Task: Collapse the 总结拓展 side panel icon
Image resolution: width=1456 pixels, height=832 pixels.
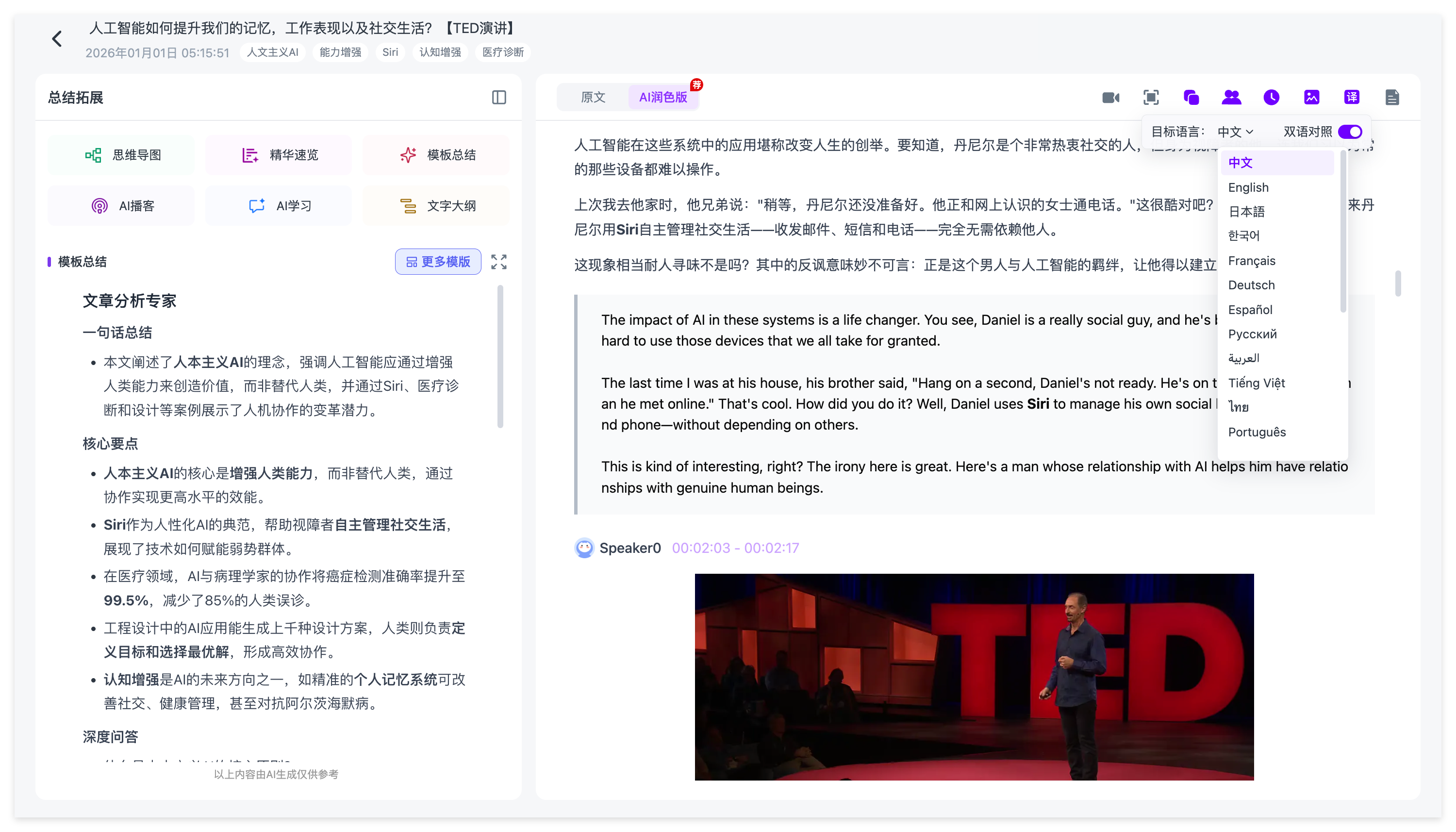Action: (x=498, y=98)
